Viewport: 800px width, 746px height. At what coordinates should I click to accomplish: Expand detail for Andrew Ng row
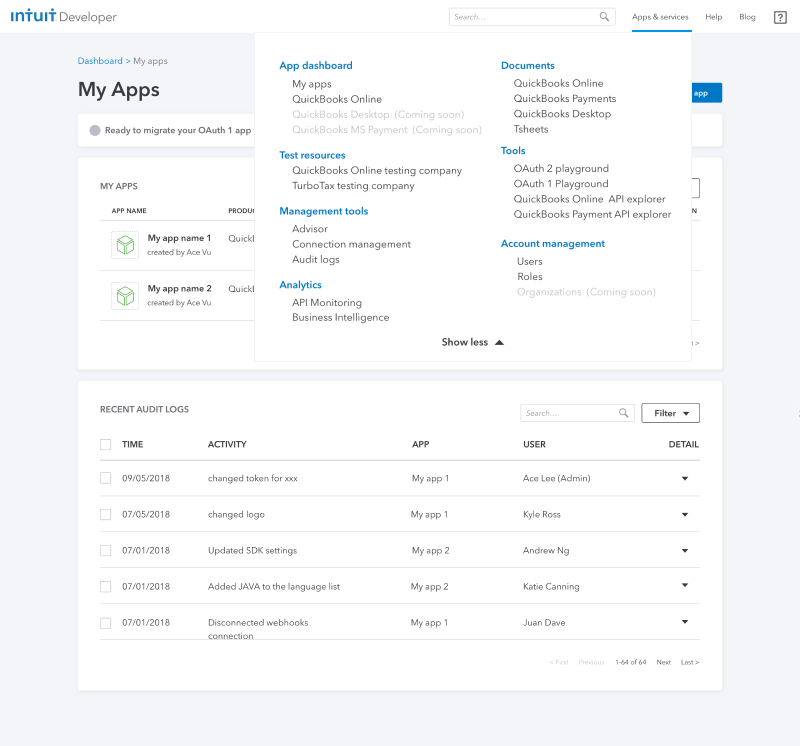coord(685,551)
